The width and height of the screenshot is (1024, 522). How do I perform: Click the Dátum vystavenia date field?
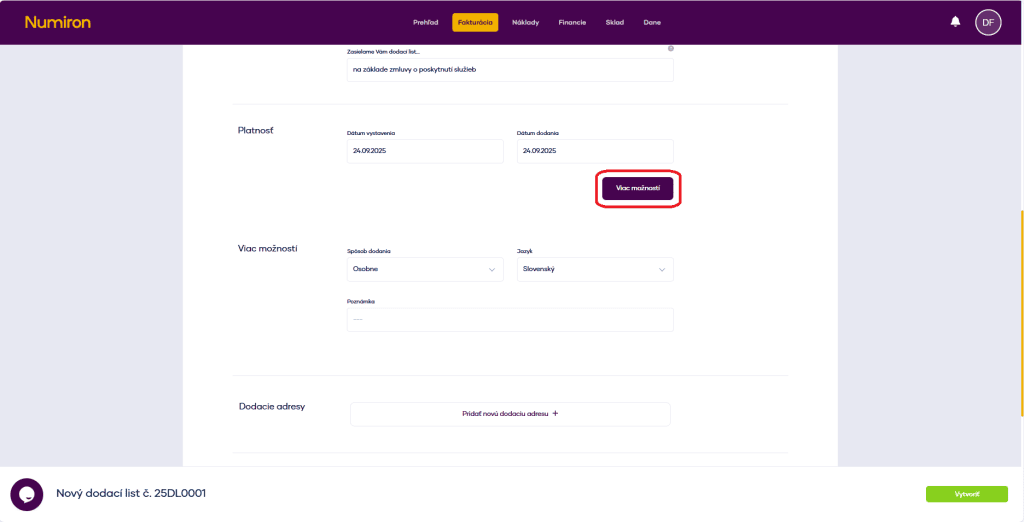click(424, 151)
